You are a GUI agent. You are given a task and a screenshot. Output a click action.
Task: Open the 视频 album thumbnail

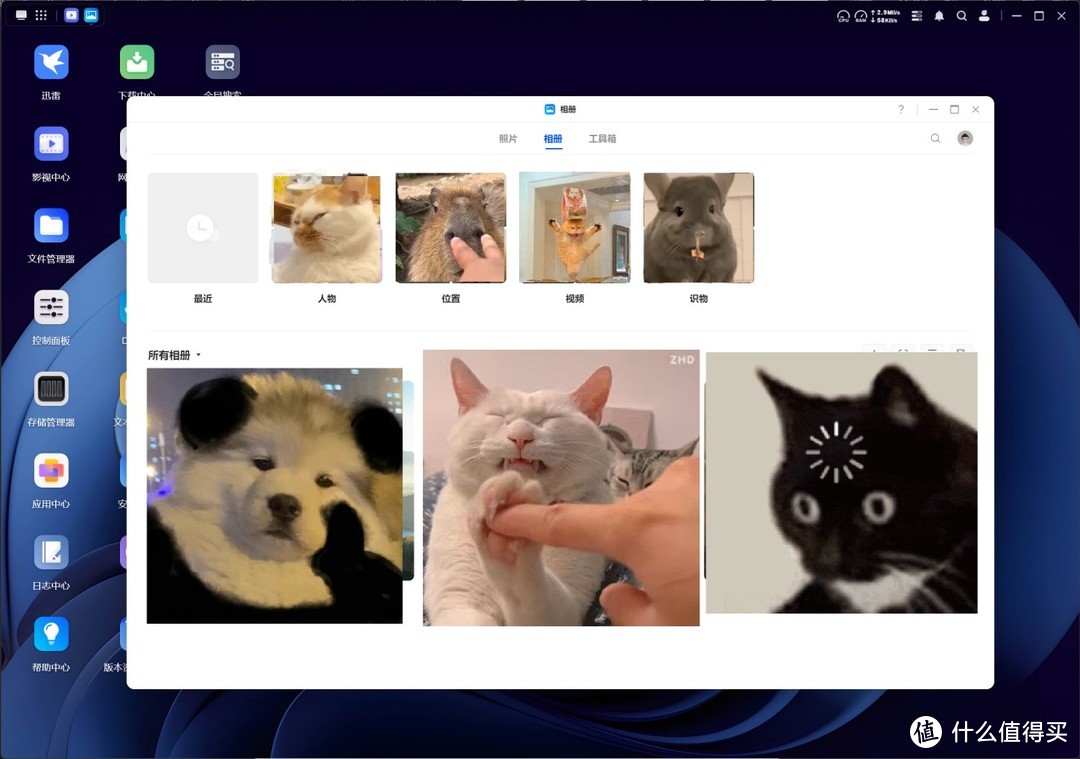[574, 228]
